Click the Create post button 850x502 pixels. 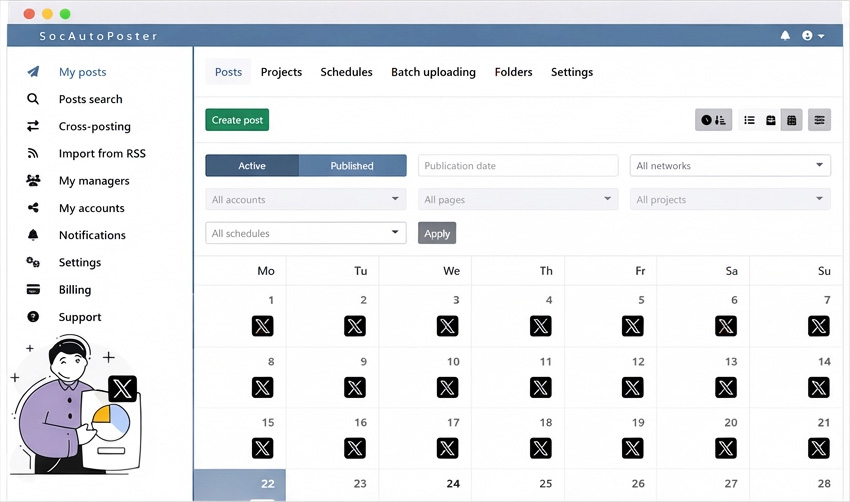coord(237,120)
